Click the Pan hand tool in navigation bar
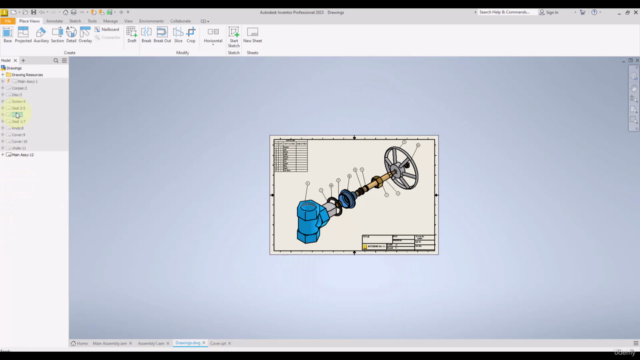The height and width of the screenshot is (360, 640). point(633,88)
